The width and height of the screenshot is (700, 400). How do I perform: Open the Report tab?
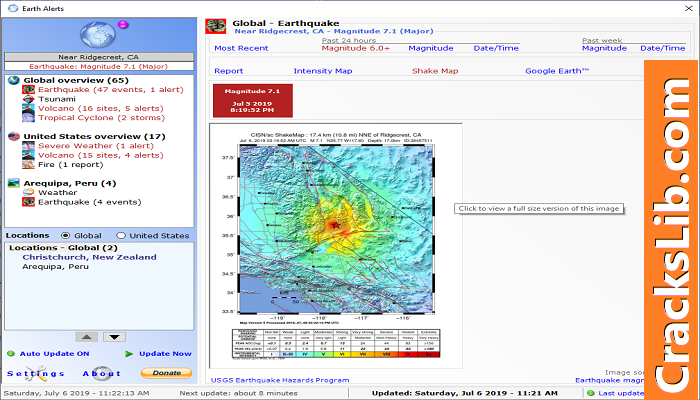tap(229, 71)
